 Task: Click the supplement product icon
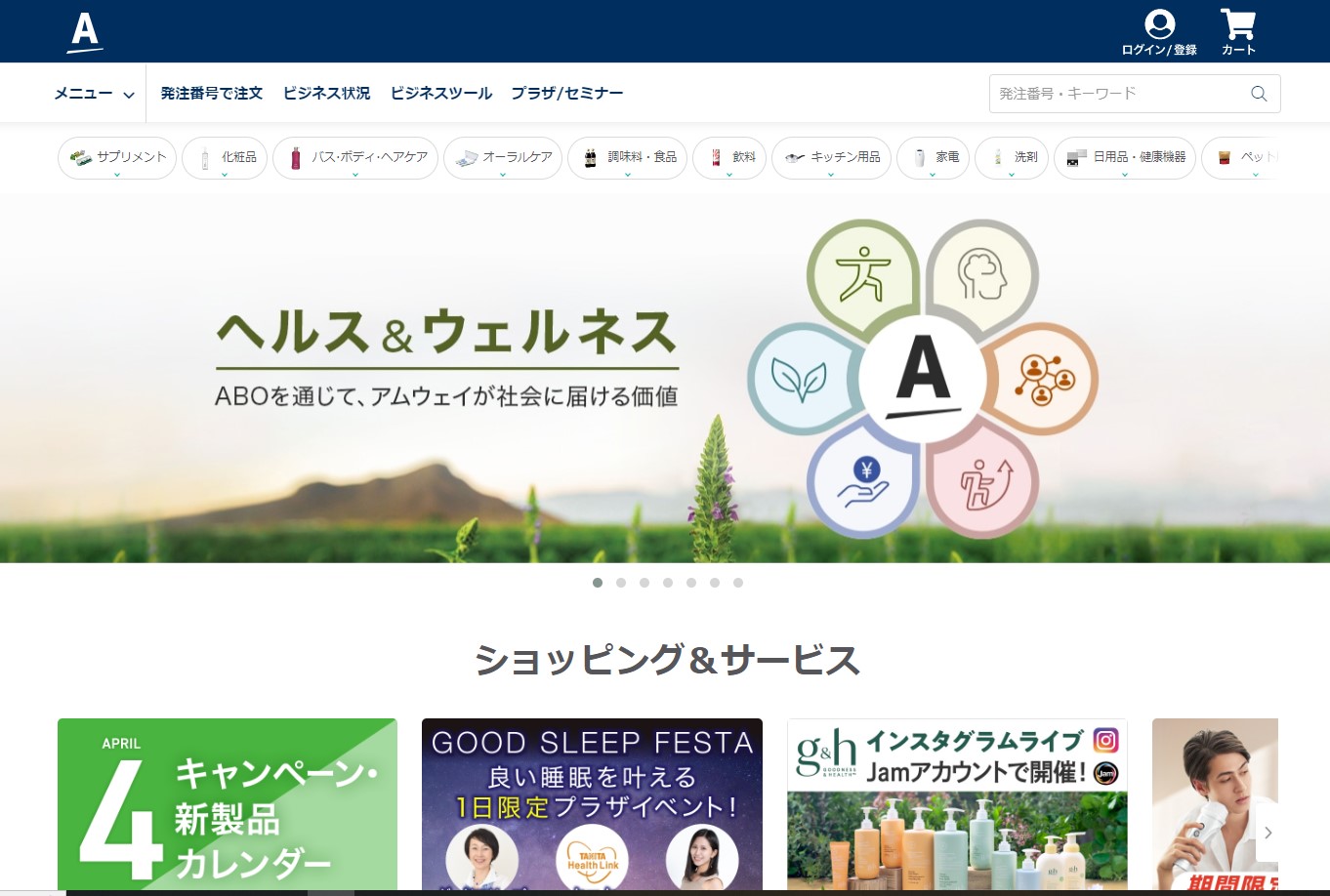point(80,157)
